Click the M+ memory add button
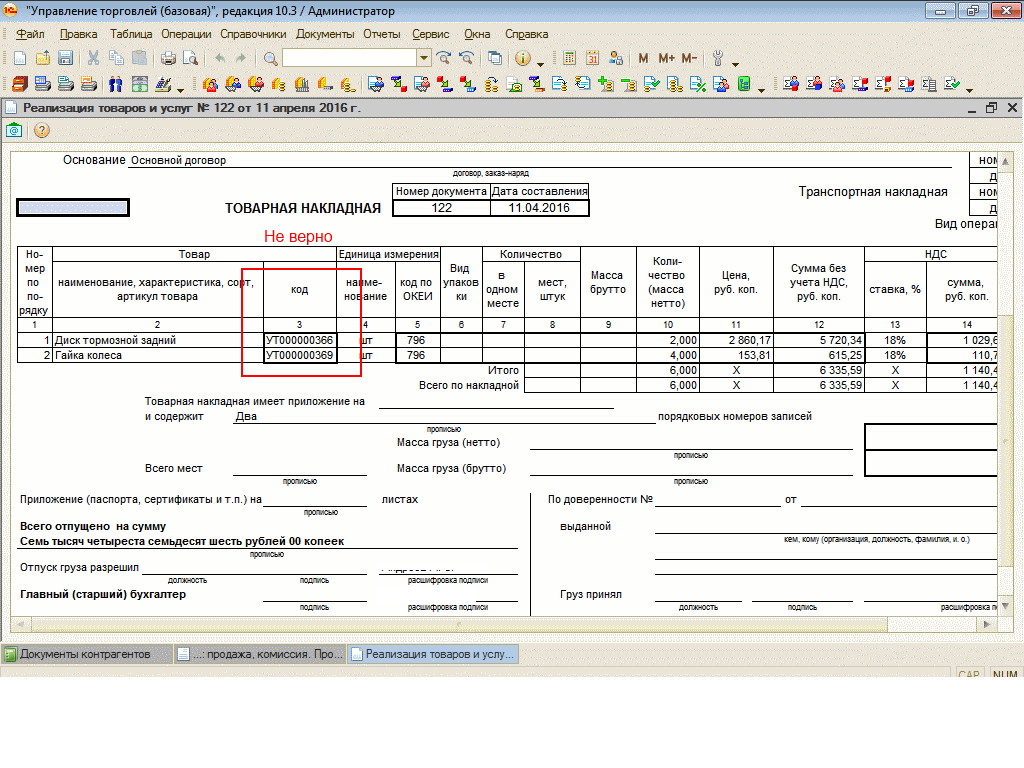Screen dimensions: 1024x768 (x=666, y=58)
